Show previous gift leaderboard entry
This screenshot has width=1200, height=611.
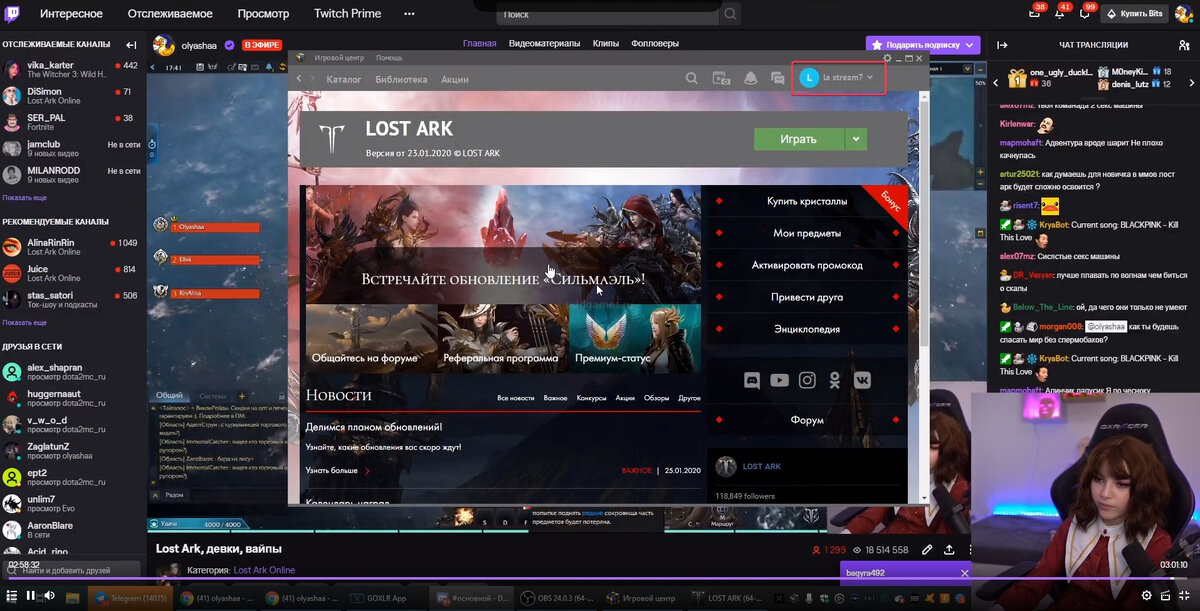(x=995, y=83)
